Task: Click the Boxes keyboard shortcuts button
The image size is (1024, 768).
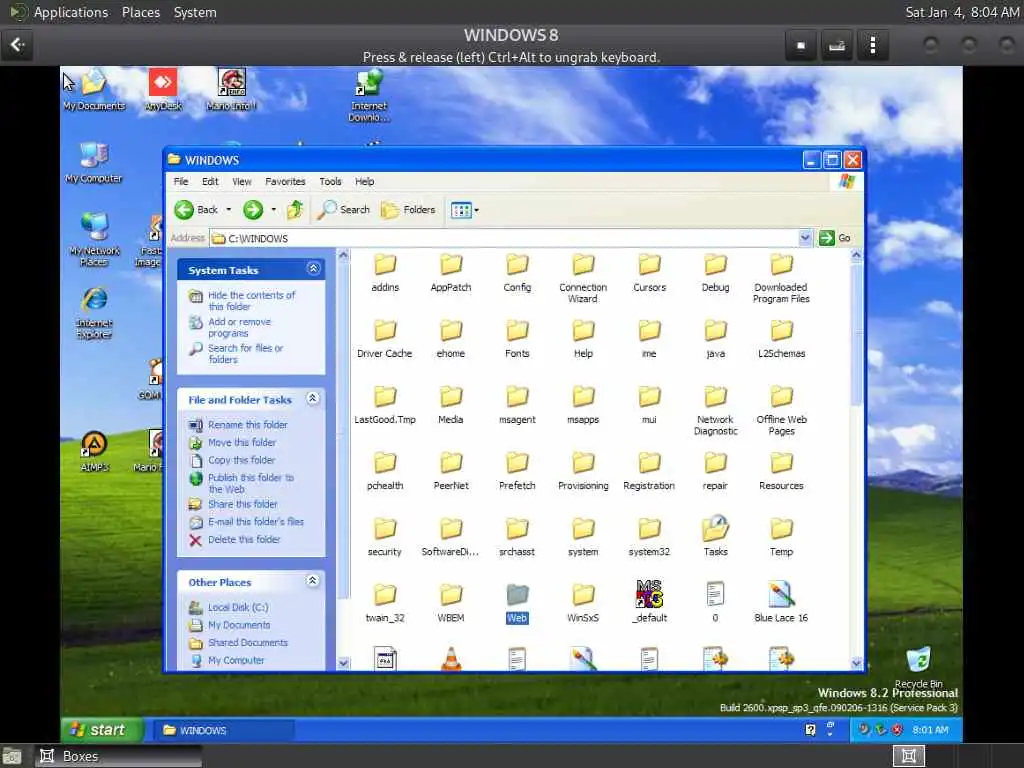Action: [x=837, y=45]
